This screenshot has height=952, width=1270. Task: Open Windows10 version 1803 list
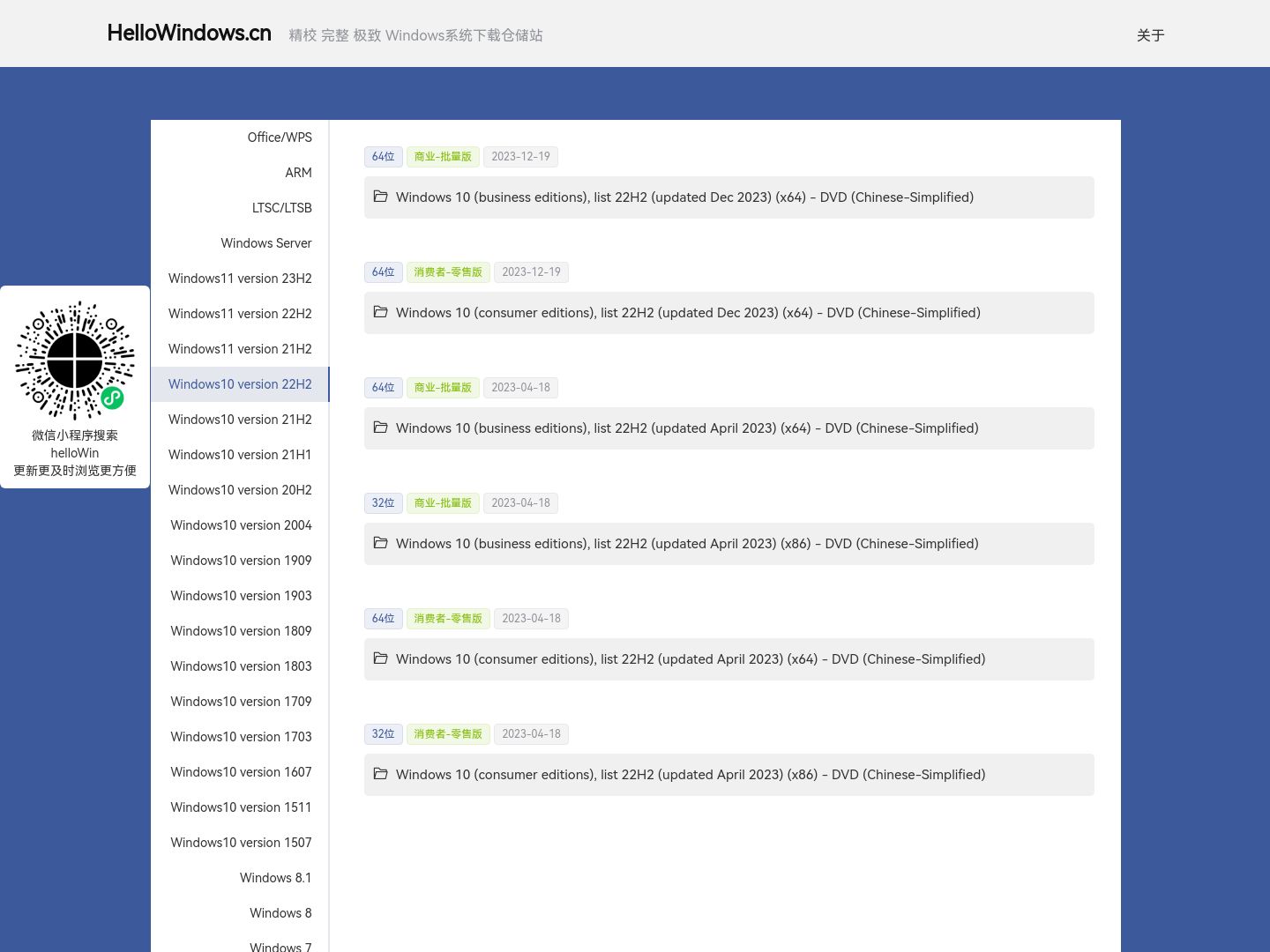[x=240, y=666]
